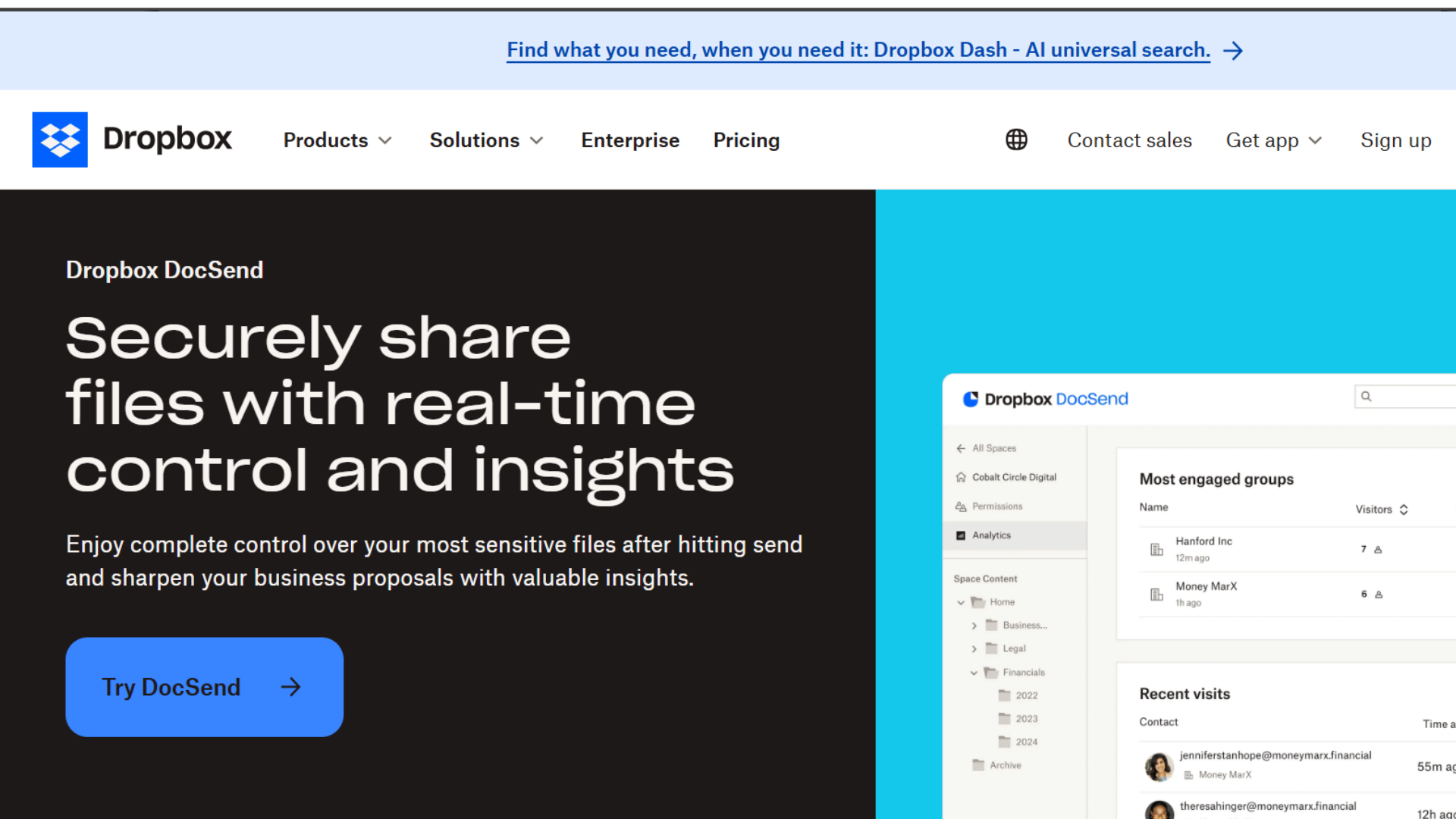
Task: Click the Permissions people icon
Action: click(x=961, y=506)
